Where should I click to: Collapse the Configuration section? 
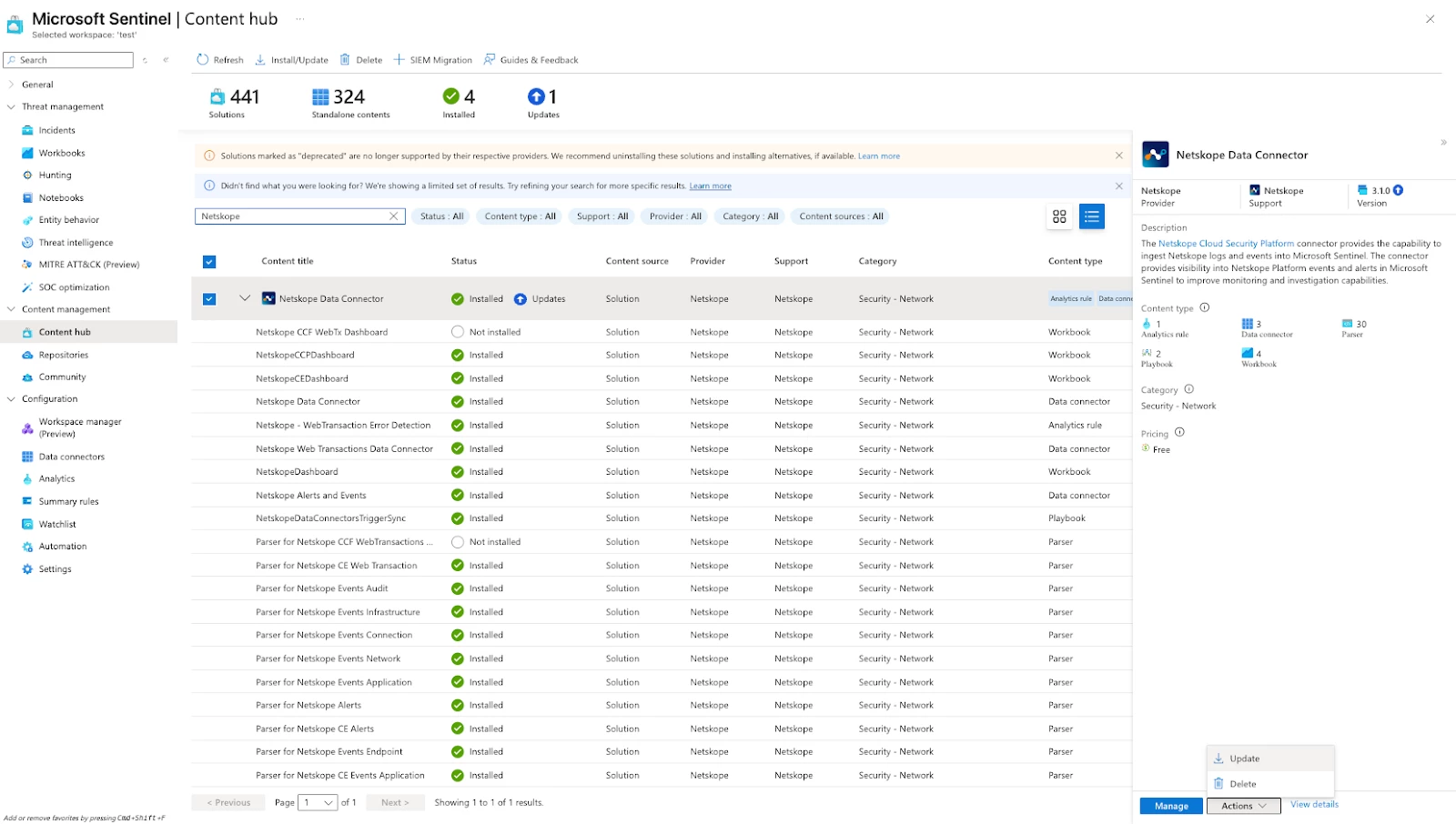coord(11,398)
